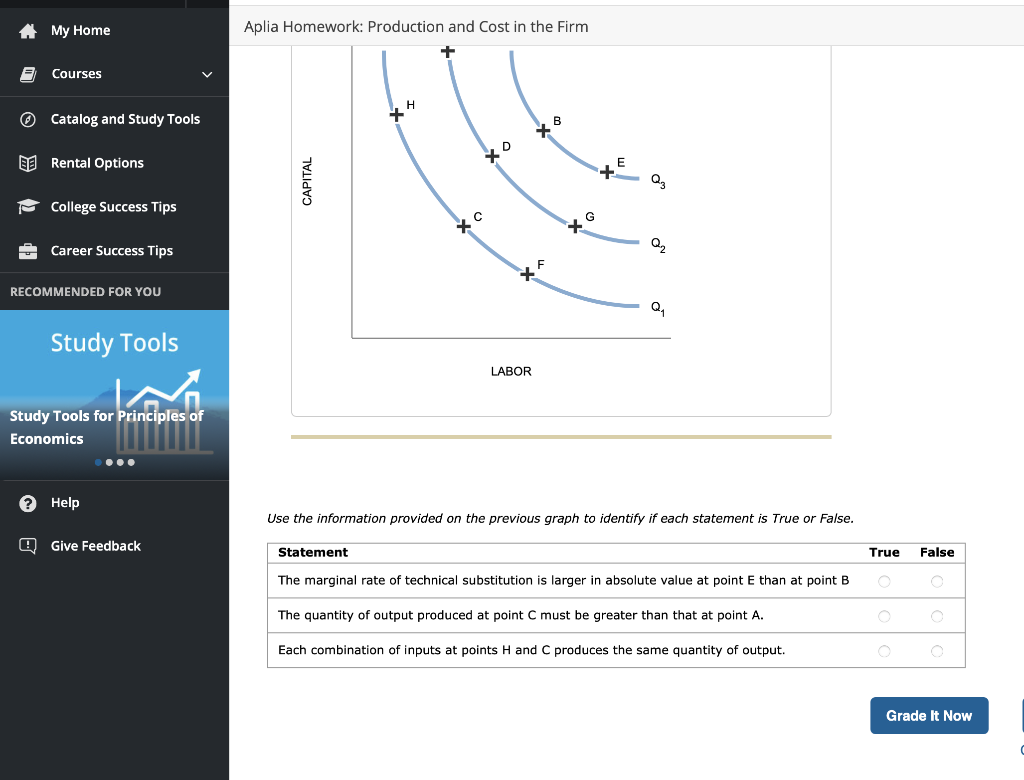Select the College Success Tips graduation cap icon
This screenshot has width=1024, height=780.
29,206
